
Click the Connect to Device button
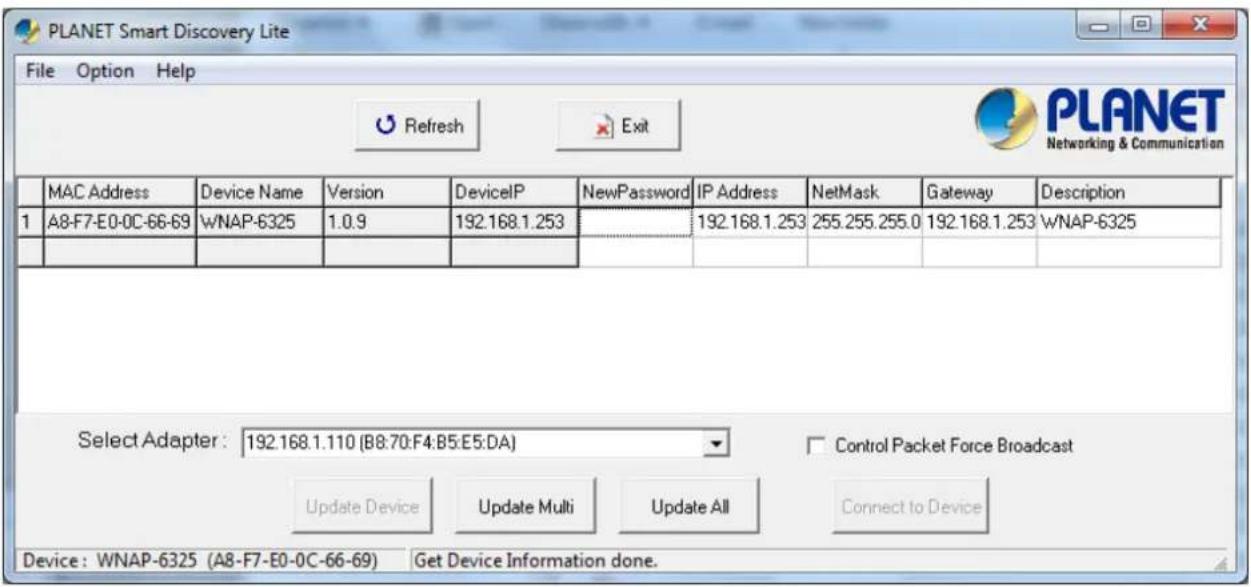(x=911, y=507)
